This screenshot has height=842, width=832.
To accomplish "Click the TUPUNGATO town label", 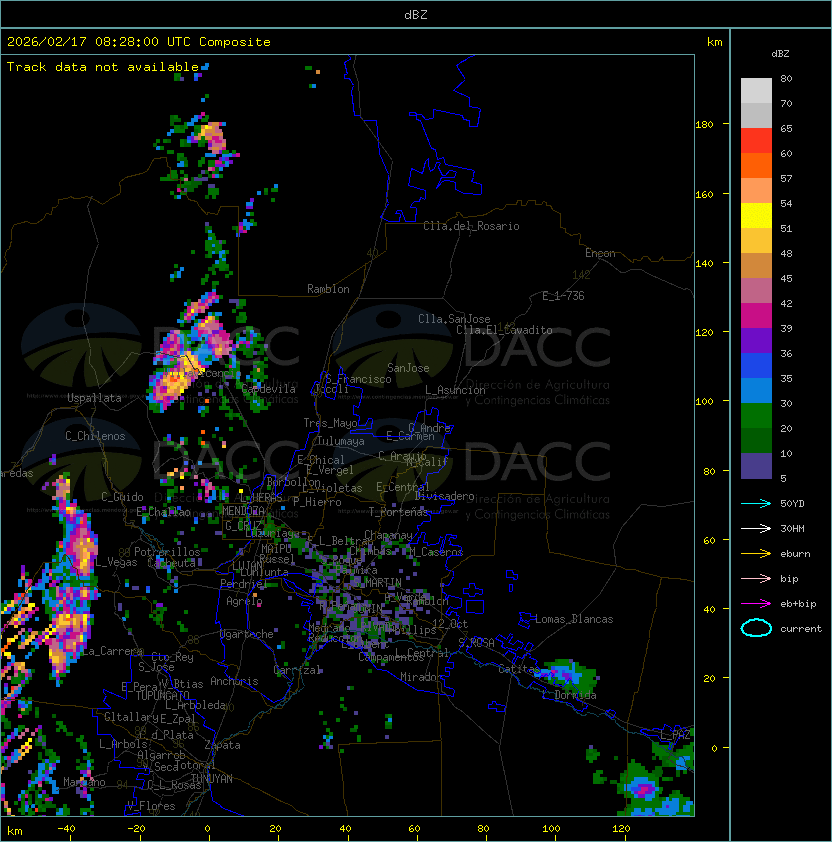I will click(162, 695).
